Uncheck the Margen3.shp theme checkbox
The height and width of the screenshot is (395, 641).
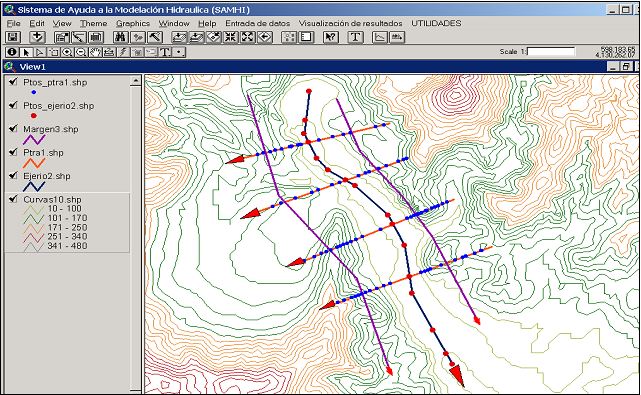point(13,128)
